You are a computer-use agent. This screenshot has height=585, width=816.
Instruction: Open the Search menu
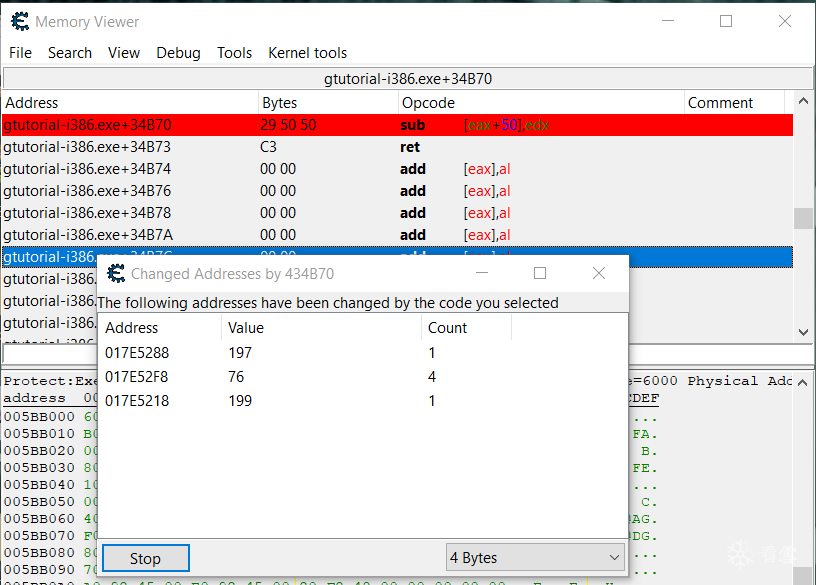70,53
